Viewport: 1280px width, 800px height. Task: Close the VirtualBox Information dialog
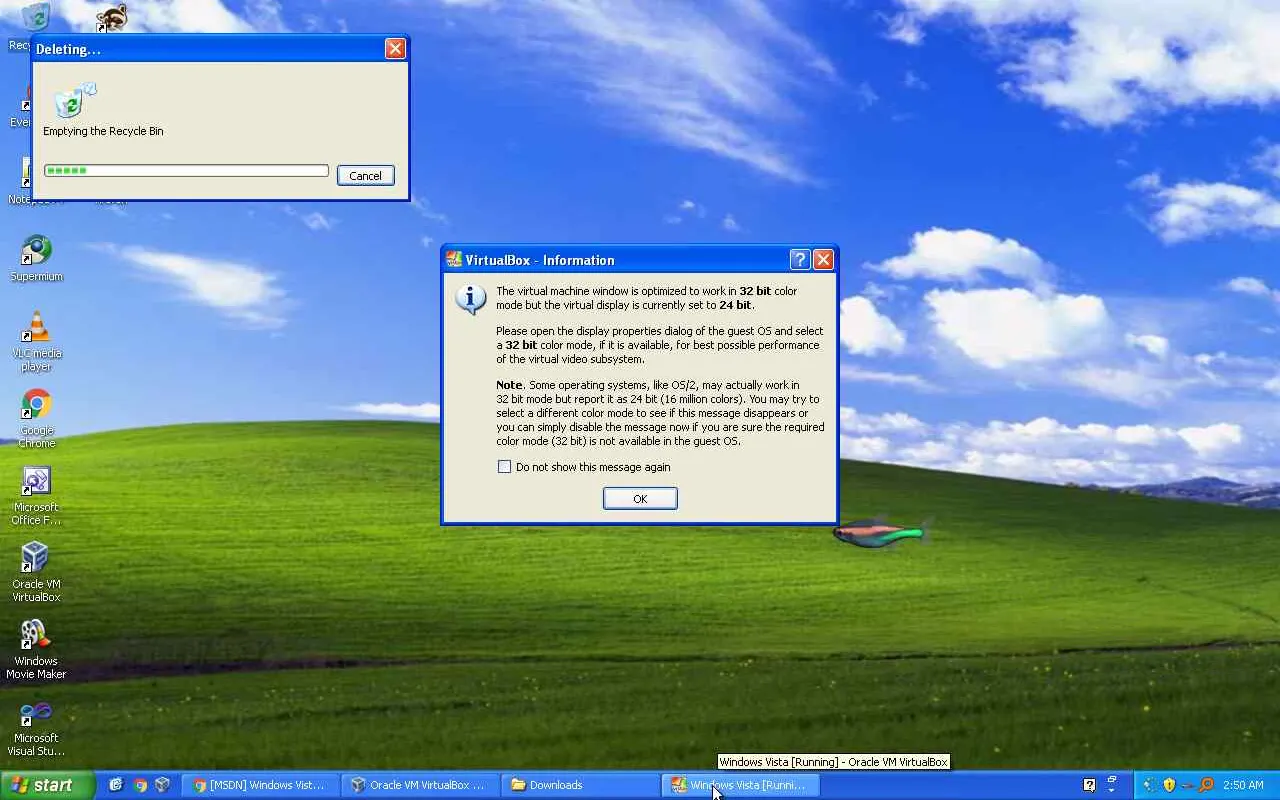(x=824, y=260)
